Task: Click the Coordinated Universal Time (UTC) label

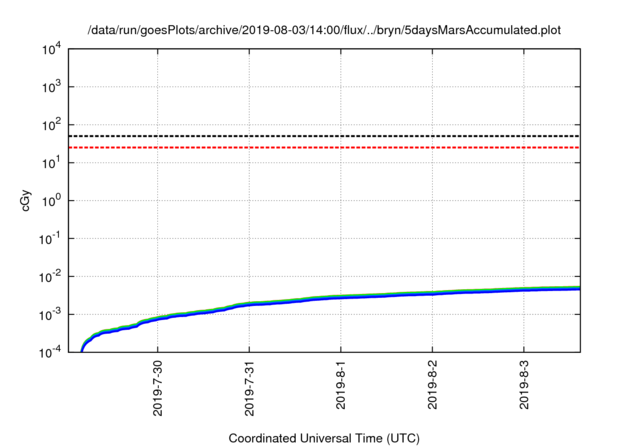Action: [324, 438]
